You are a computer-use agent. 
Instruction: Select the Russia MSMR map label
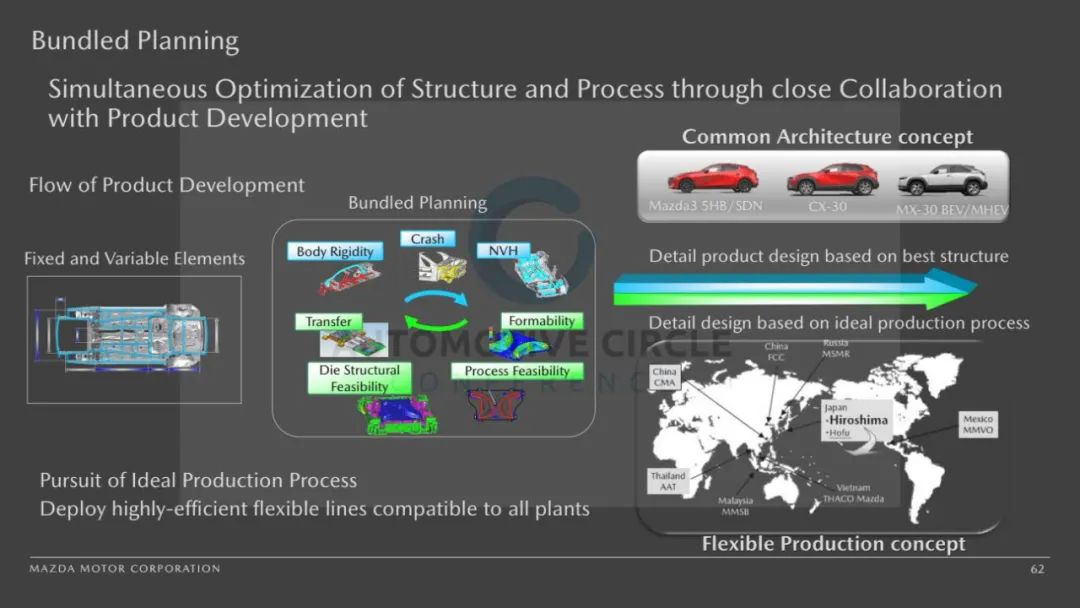[x=835, y=348]
